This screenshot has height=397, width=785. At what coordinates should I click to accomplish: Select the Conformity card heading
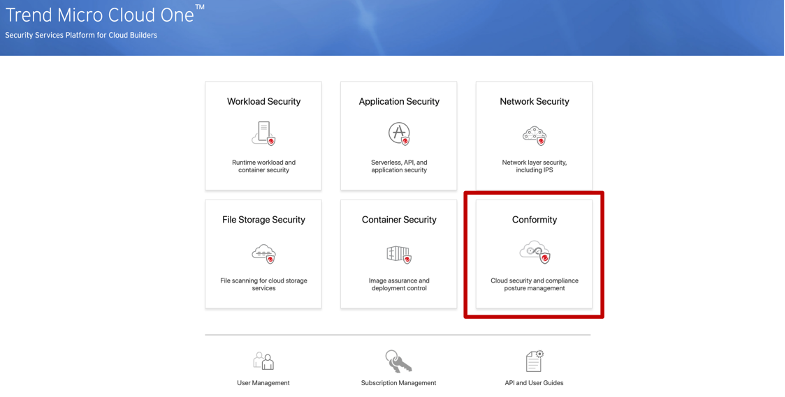tap(534, 220)
